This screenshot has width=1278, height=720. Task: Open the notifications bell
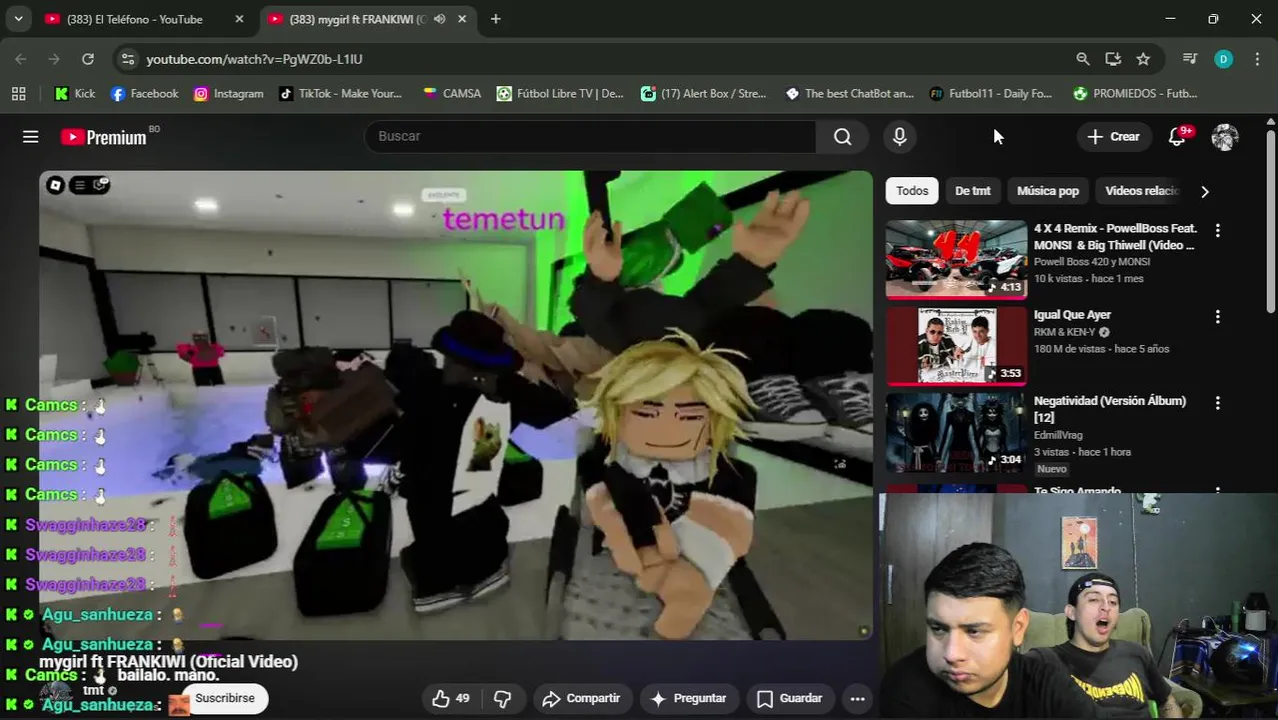click(1178, 137)
